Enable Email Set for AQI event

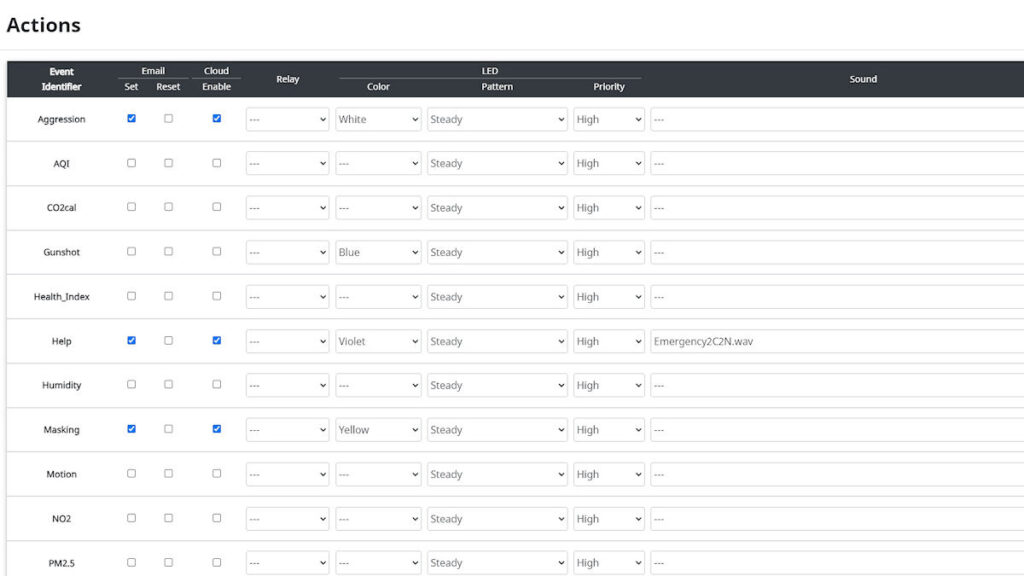coord(131,163)
